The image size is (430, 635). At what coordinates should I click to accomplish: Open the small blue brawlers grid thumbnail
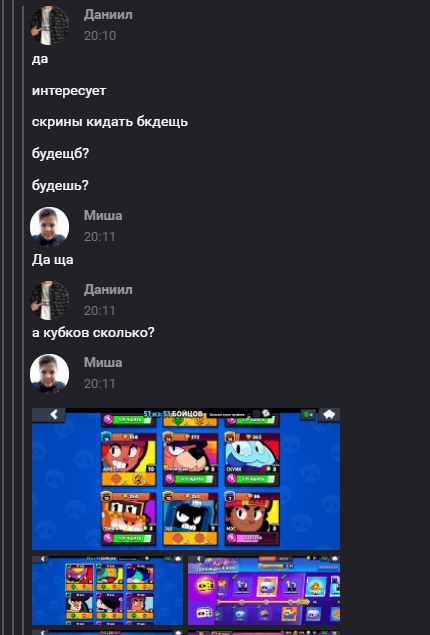[x=107, y=590]
